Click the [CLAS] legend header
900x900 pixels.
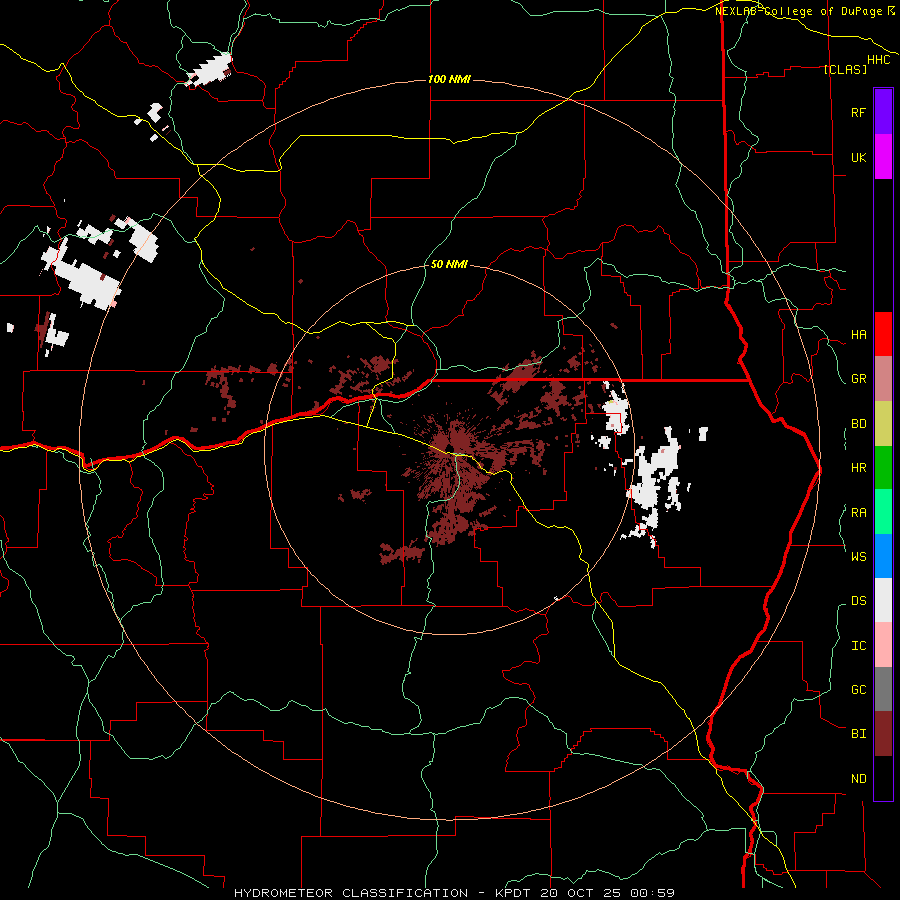click(845, 70)
